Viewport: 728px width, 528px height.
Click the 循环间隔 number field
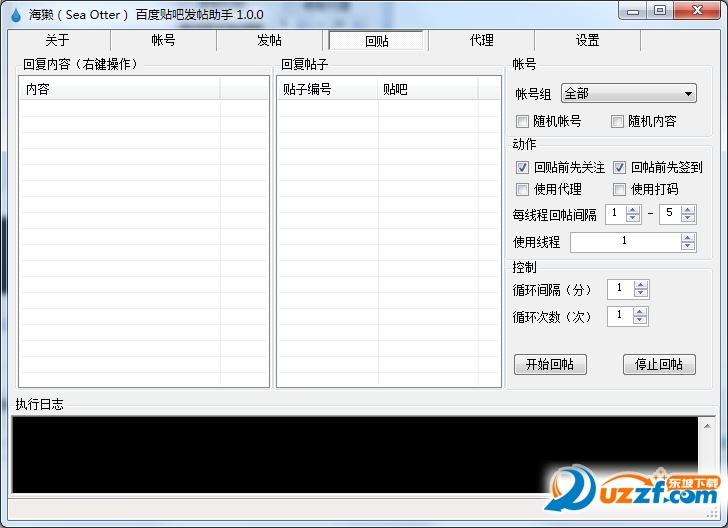tap(620, 289)
